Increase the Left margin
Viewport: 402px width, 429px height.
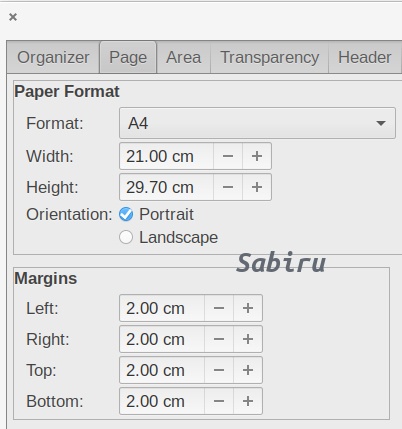pyautogui.click(x=248, y=308)
